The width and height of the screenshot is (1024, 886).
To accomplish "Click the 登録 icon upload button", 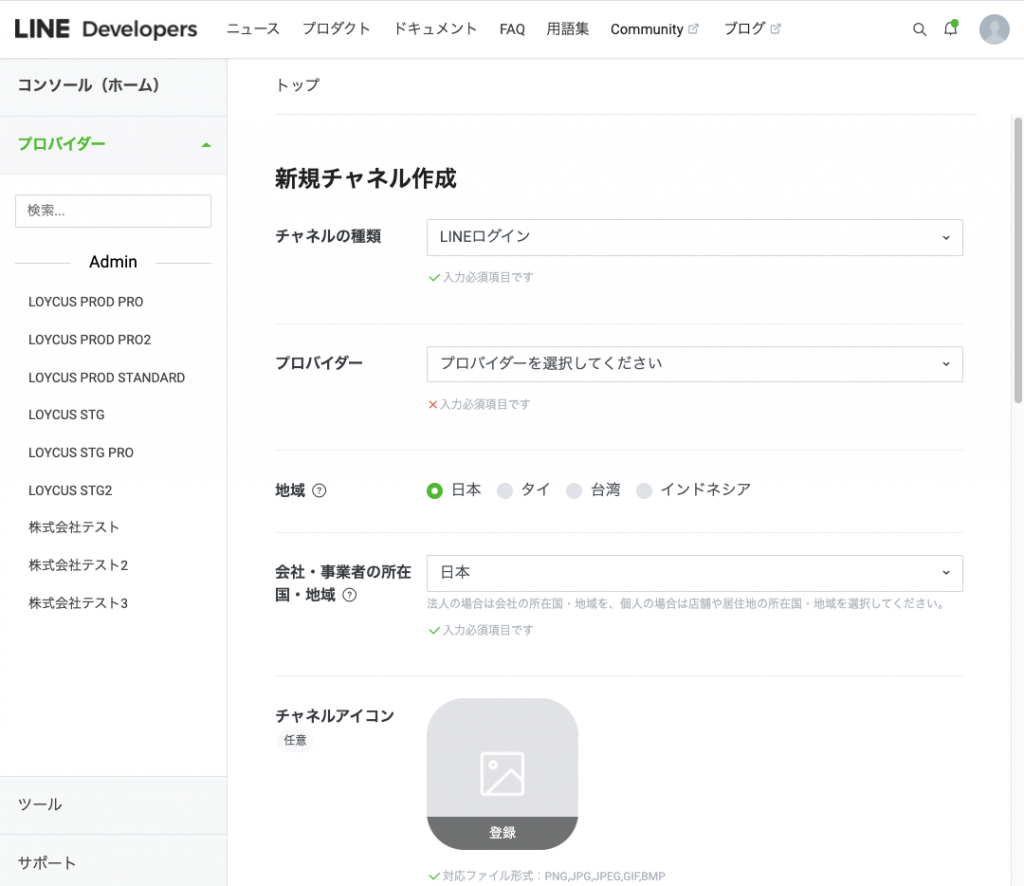I will pyautogui.click(x=502, y=833).
